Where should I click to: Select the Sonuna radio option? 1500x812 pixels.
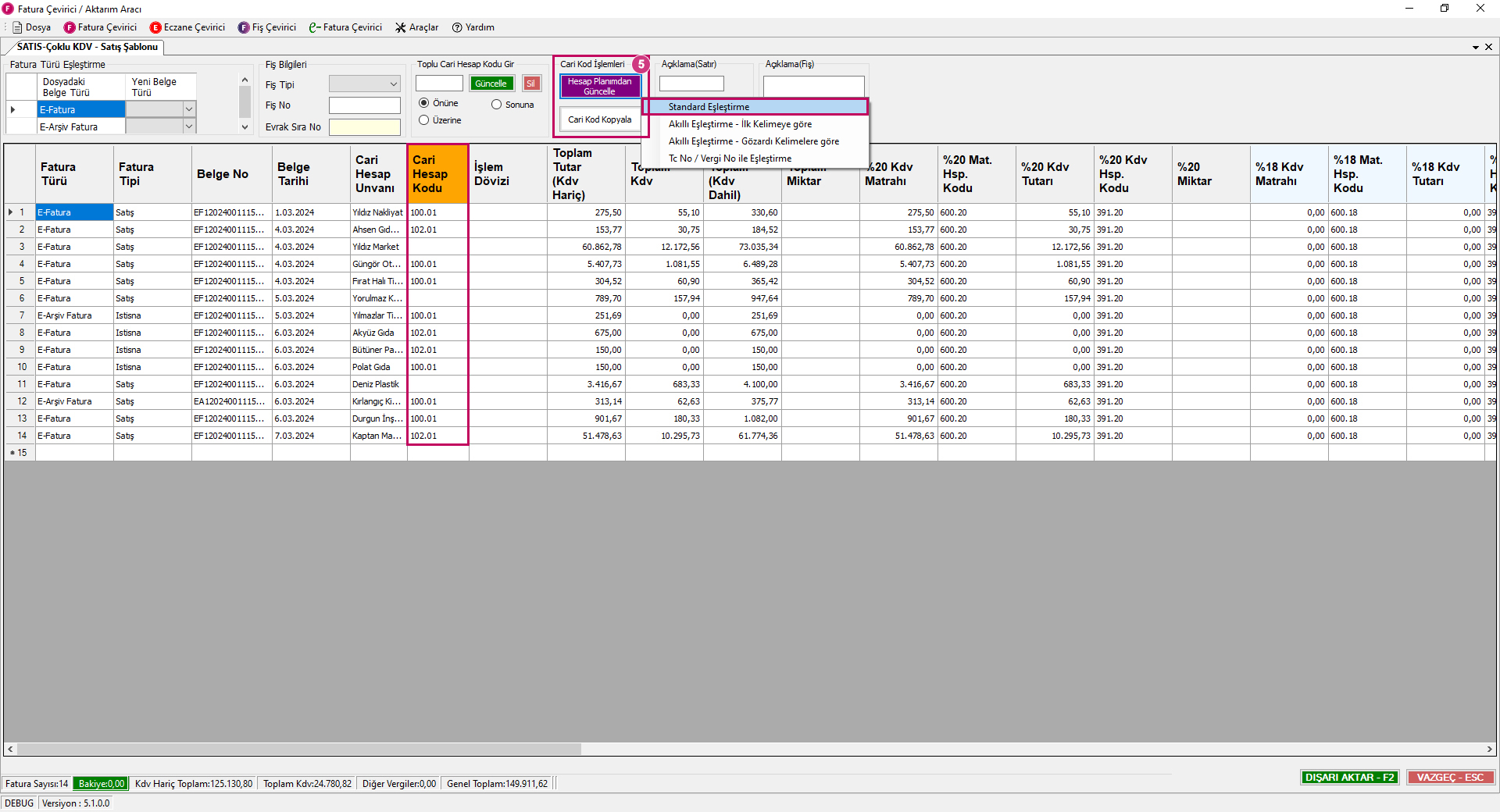tap(496, 105)
